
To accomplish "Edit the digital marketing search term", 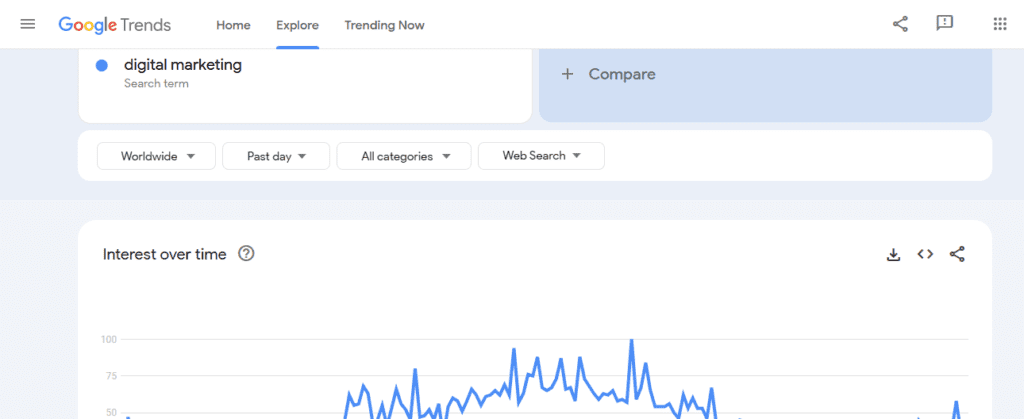I will coord(183,66).
